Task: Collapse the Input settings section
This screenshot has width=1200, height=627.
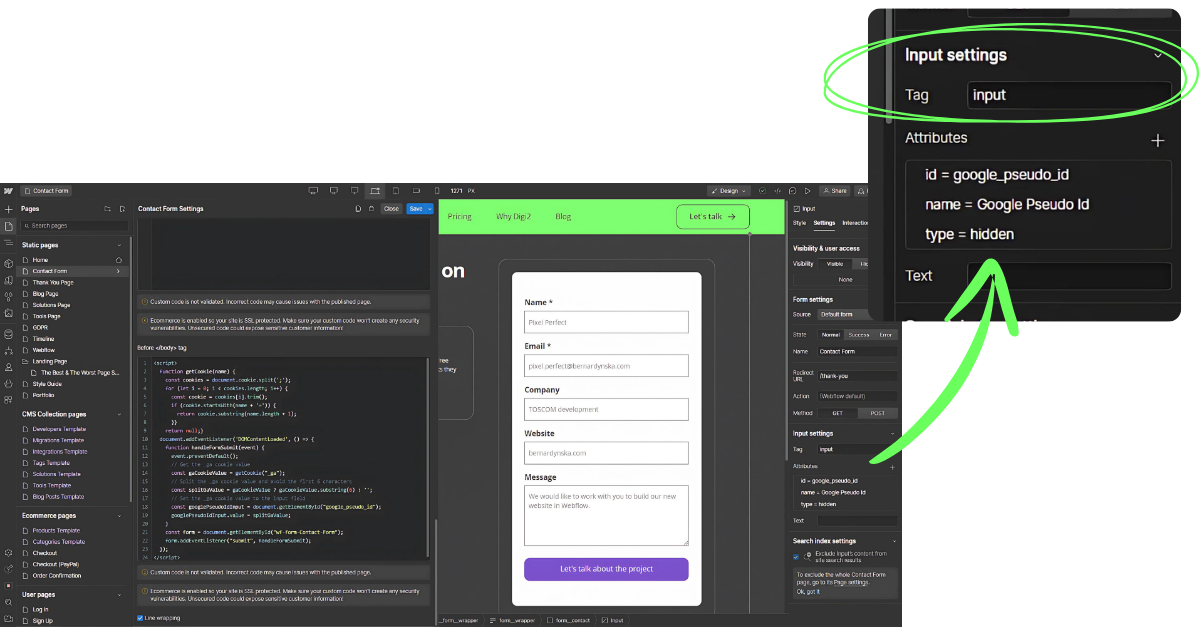Action: click(893, 434)
